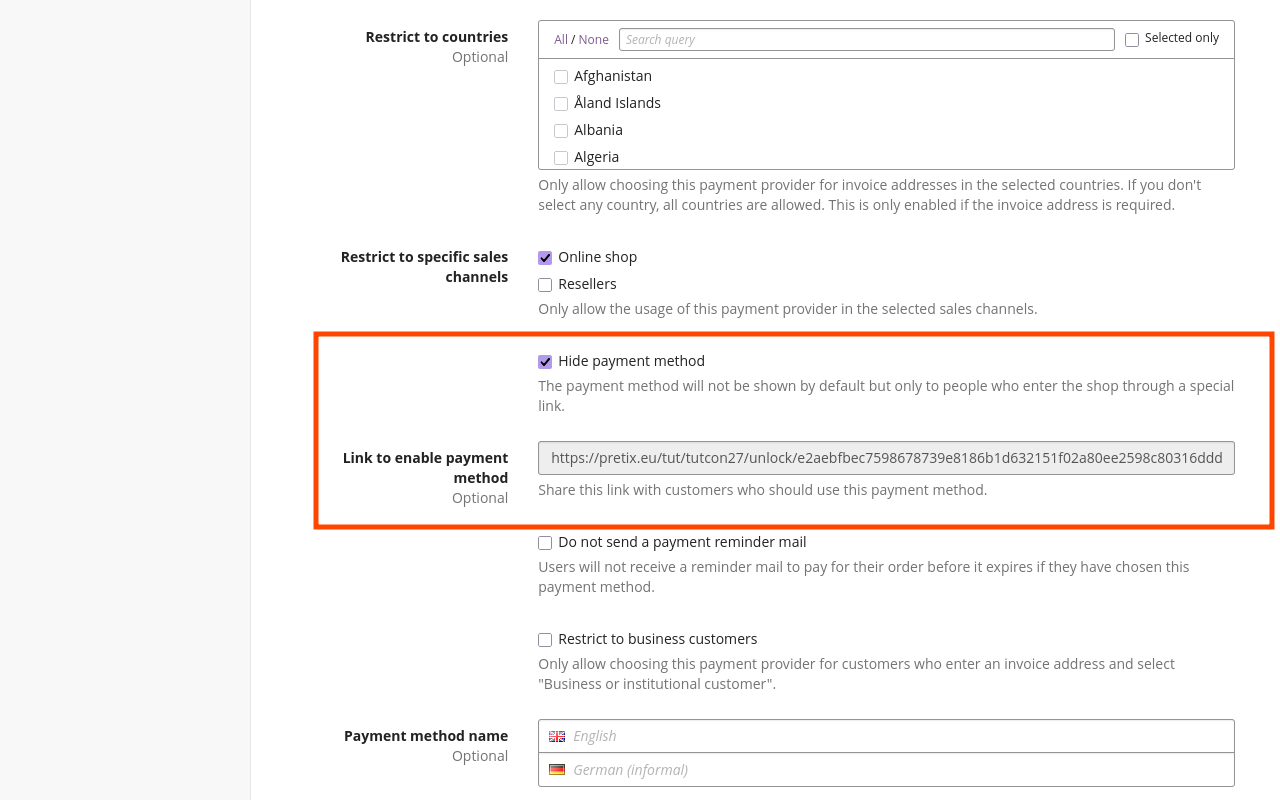This screenshot has height=800, width=1280.
Task: Focus the country search query field
Action: pyautogui.click(x=866, y=39)
